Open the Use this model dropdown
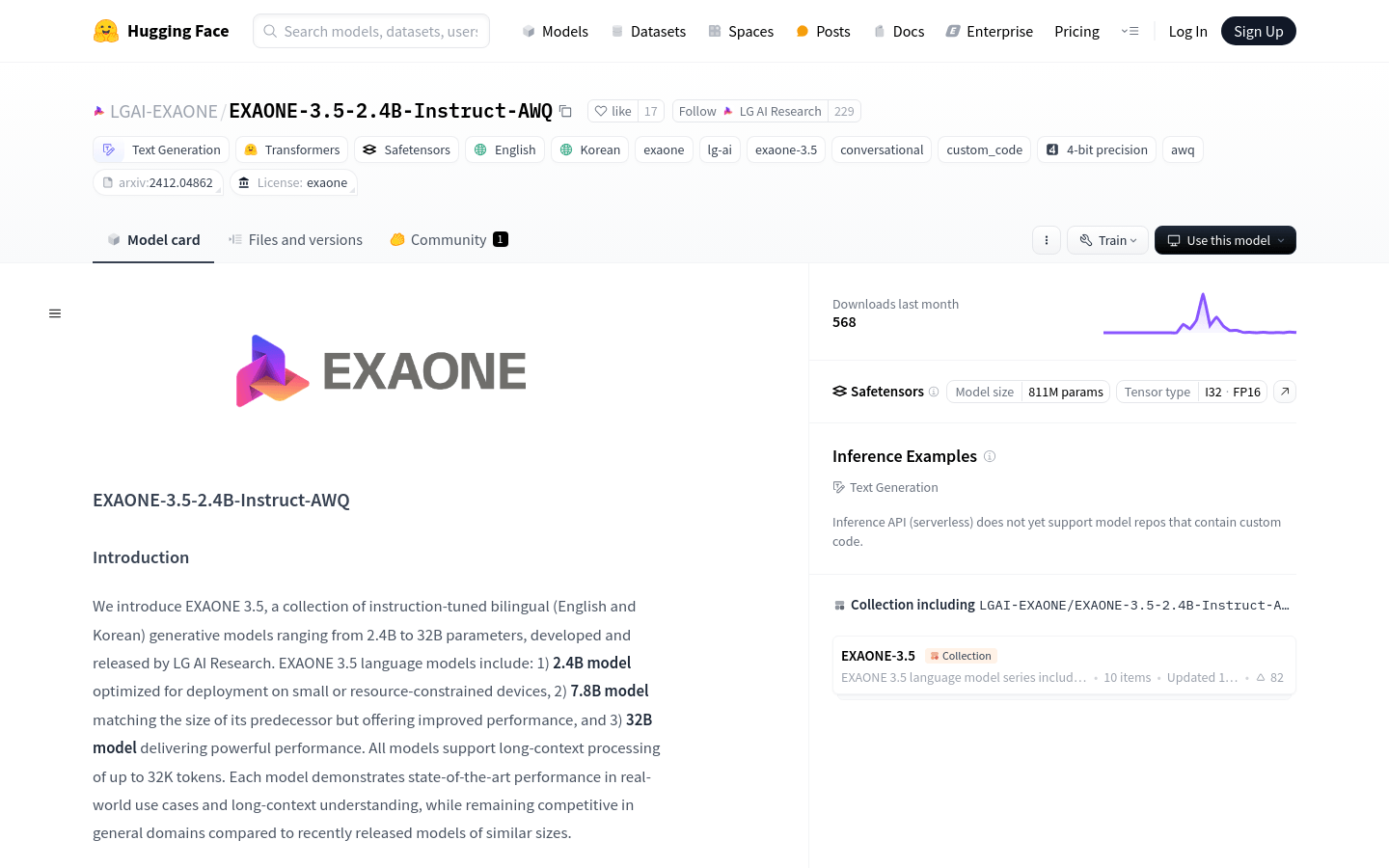1389x868 pixels. pos(1225,240)
